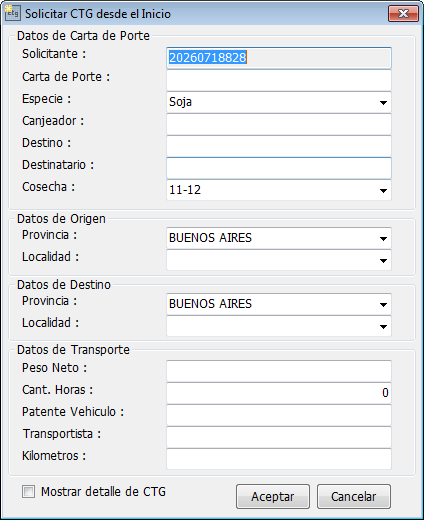Select the Cant. Horas field
Image resolution: width=424 pixels, height=520 pixels.
pyautogui.click(x=279, y=393)
